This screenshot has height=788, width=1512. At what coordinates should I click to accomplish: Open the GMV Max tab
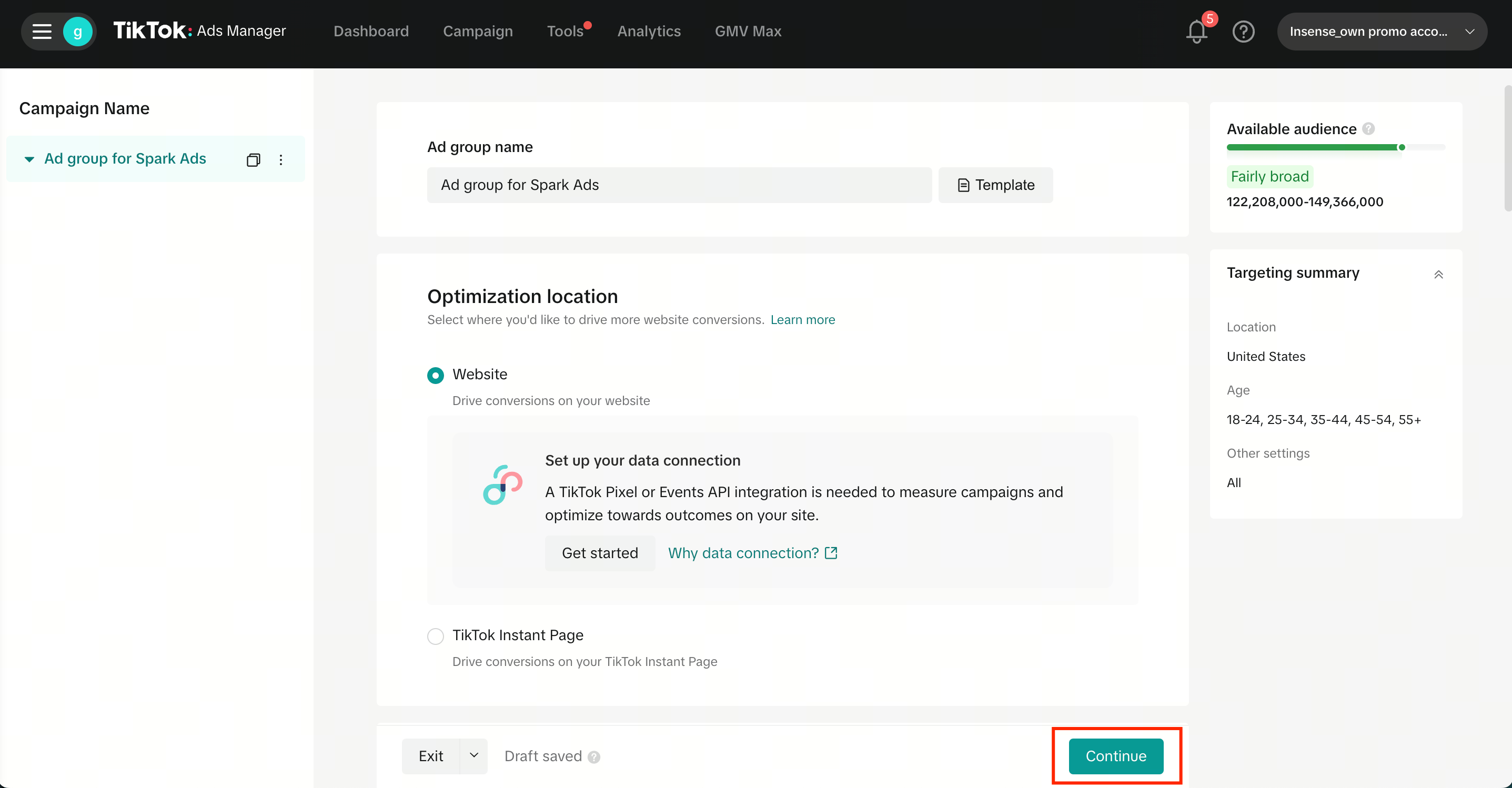[748, 31]
